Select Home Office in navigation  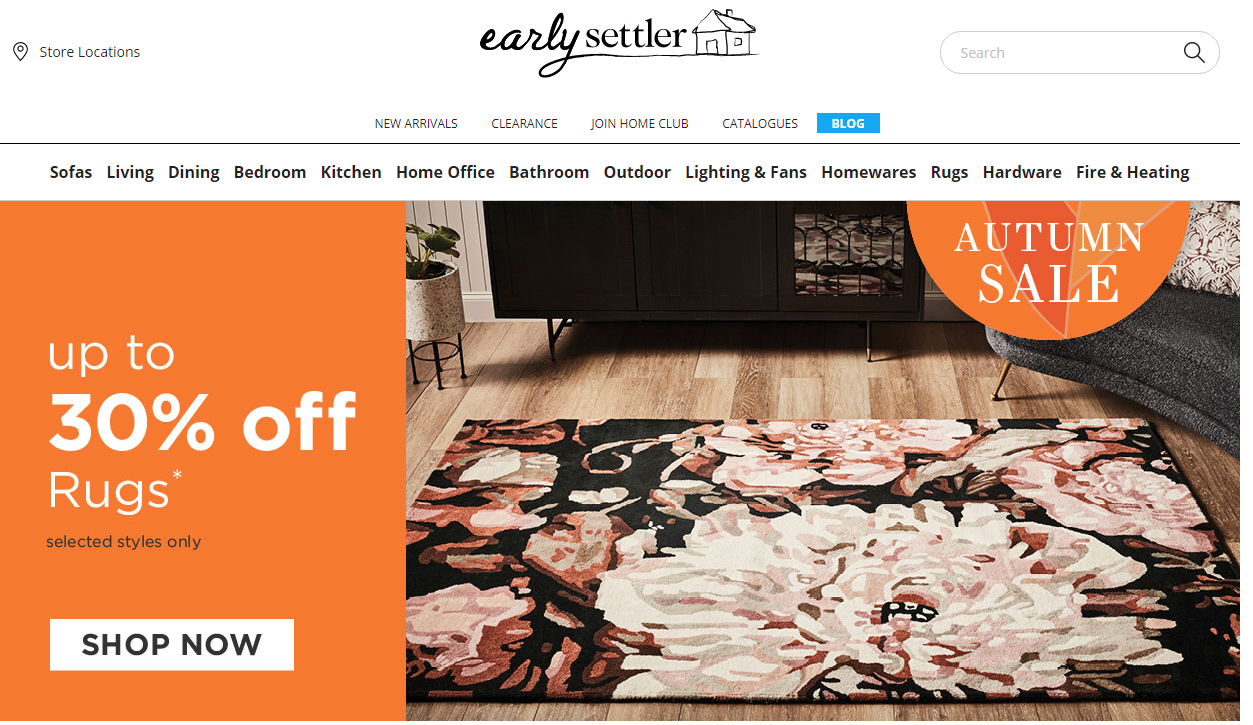(x=445, y=172)
